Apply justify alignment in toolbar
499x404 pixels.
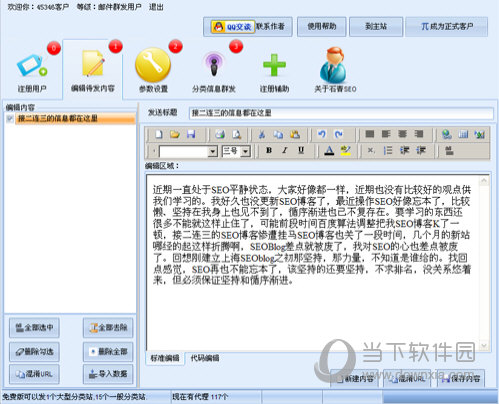coord(369,134)
